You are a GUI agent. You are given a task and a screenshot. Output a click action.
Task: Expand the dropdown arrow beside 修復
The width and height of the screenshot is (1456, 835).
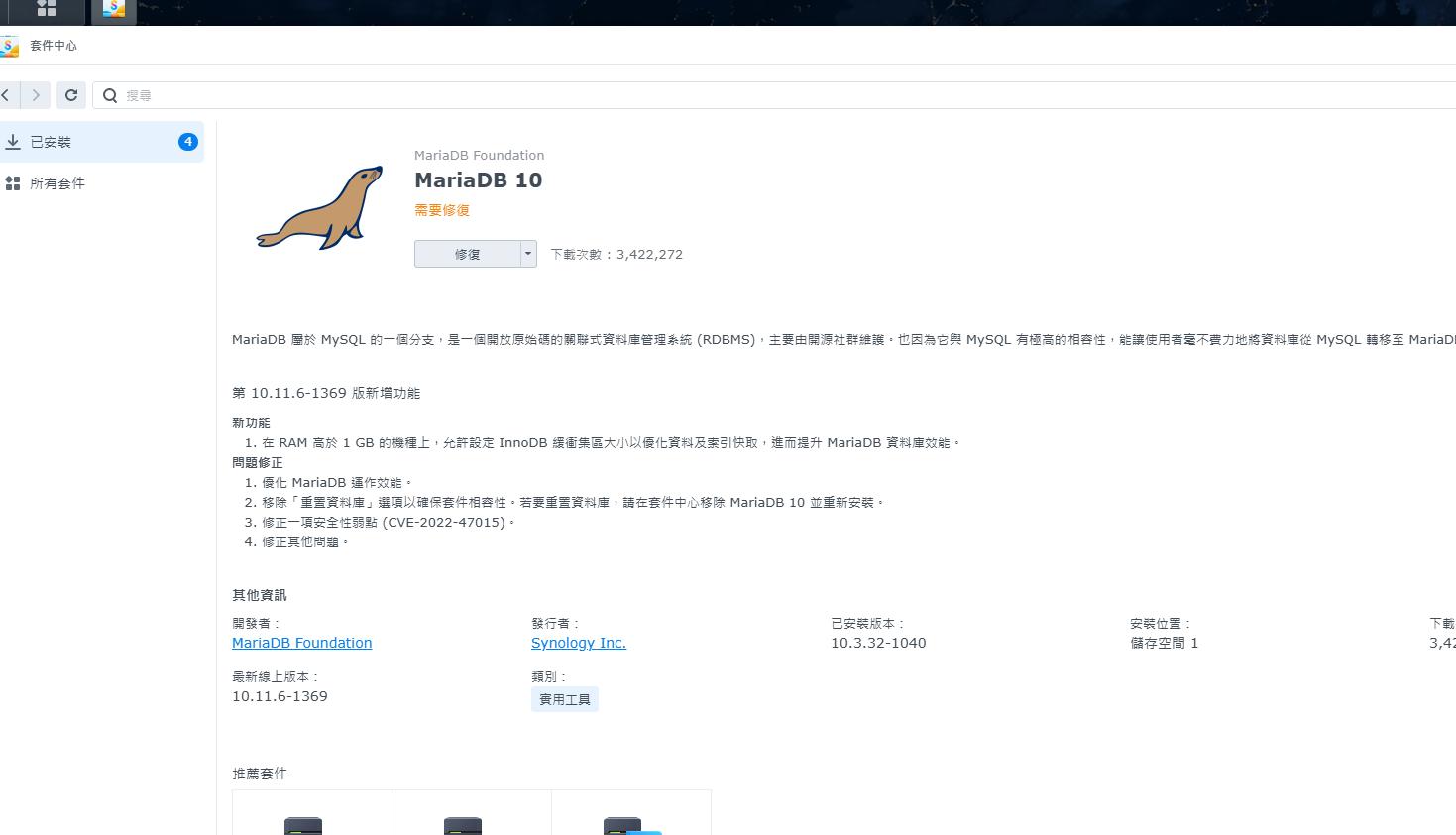click(x=528, y=254)
